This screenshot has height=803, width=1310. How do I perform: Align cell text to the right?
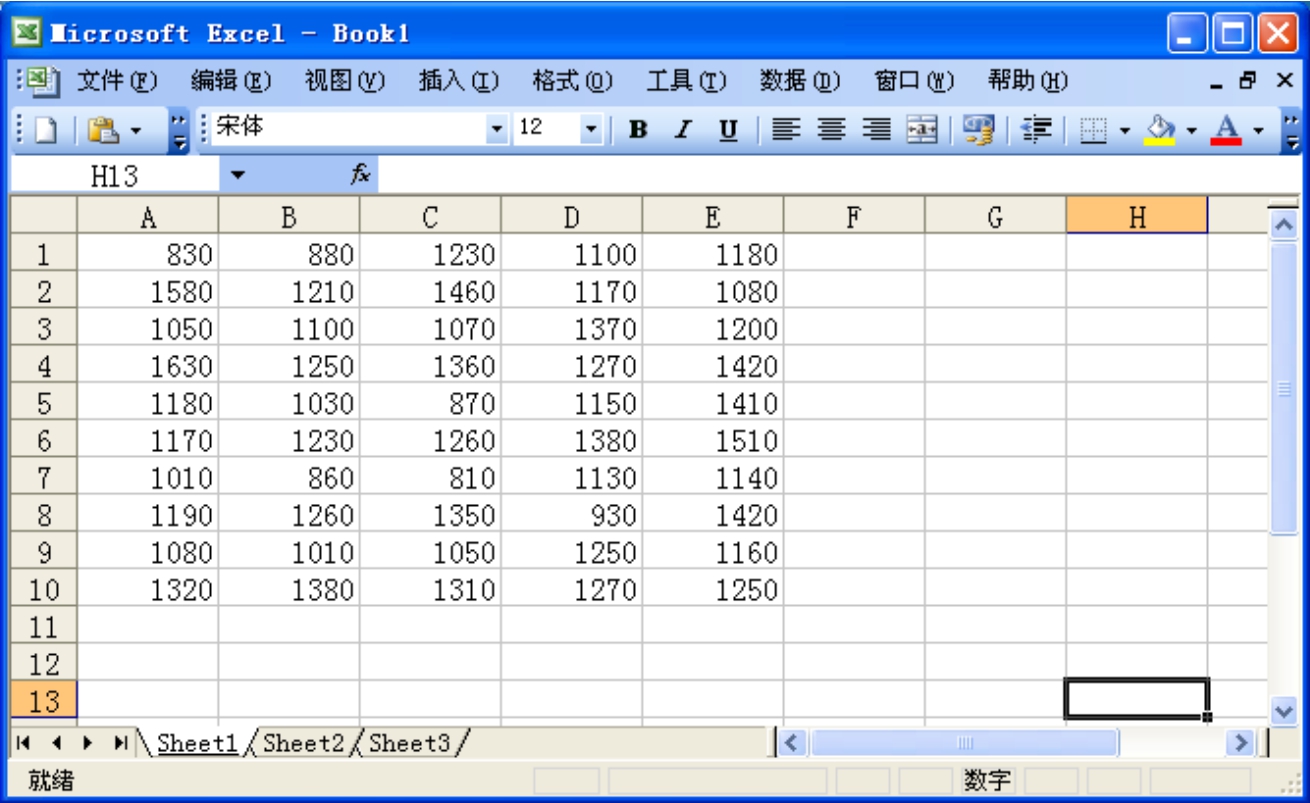coord(877,130)
